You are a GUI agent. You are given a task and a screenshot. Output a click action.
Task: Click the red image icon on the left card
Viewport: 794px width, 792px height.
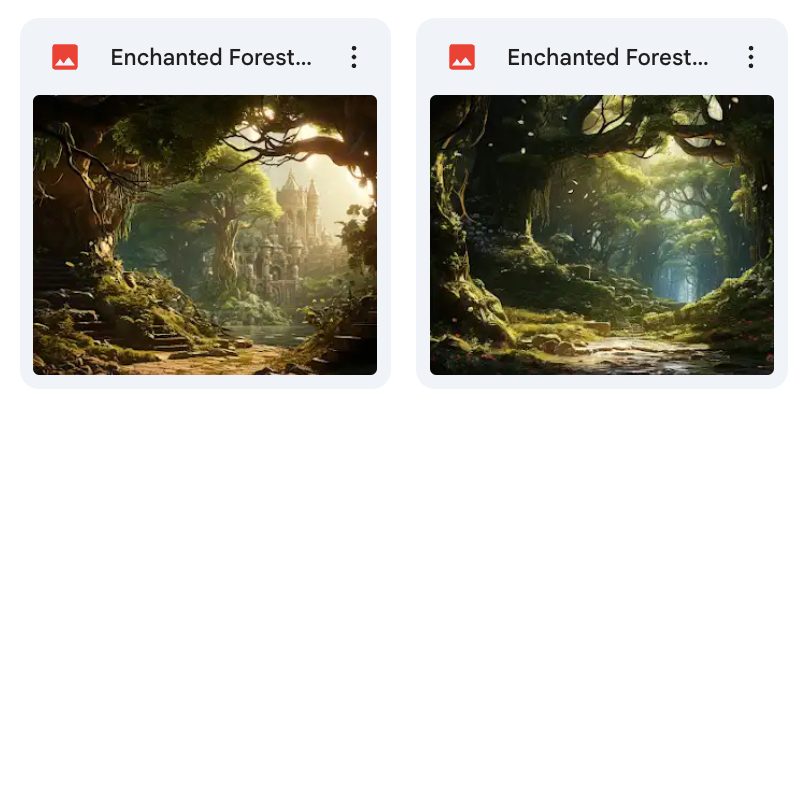[x=65, y=57]
